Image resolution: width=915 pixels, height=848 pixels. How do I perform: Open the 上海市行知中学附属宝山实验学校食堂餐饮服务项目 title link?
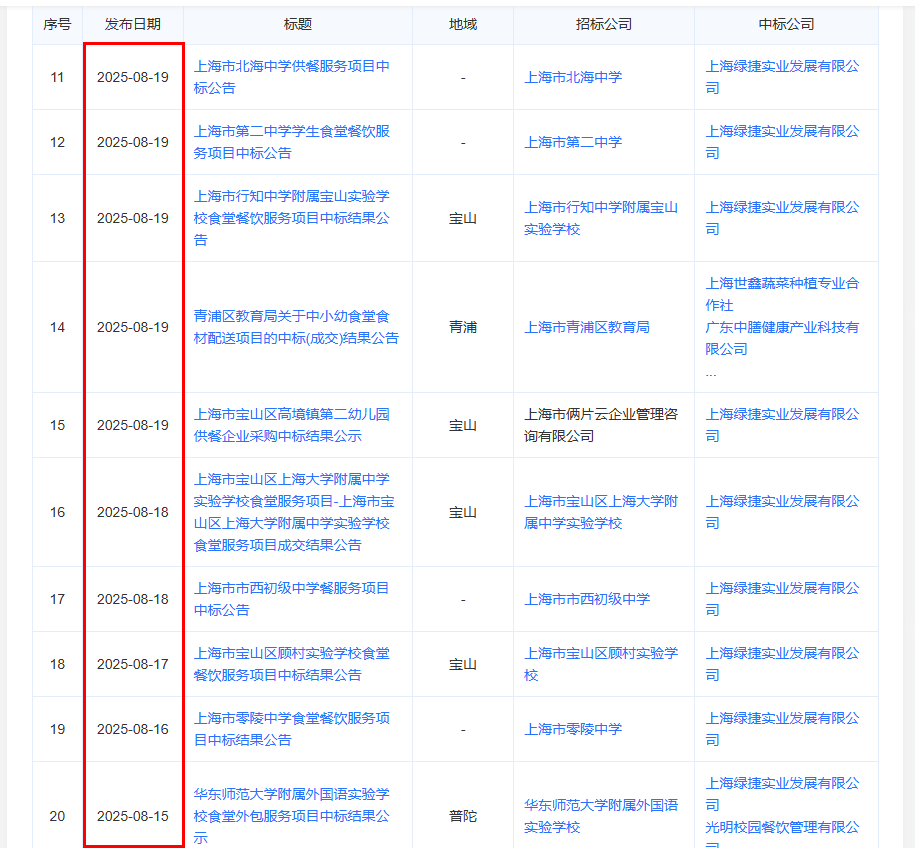point(292,218)
